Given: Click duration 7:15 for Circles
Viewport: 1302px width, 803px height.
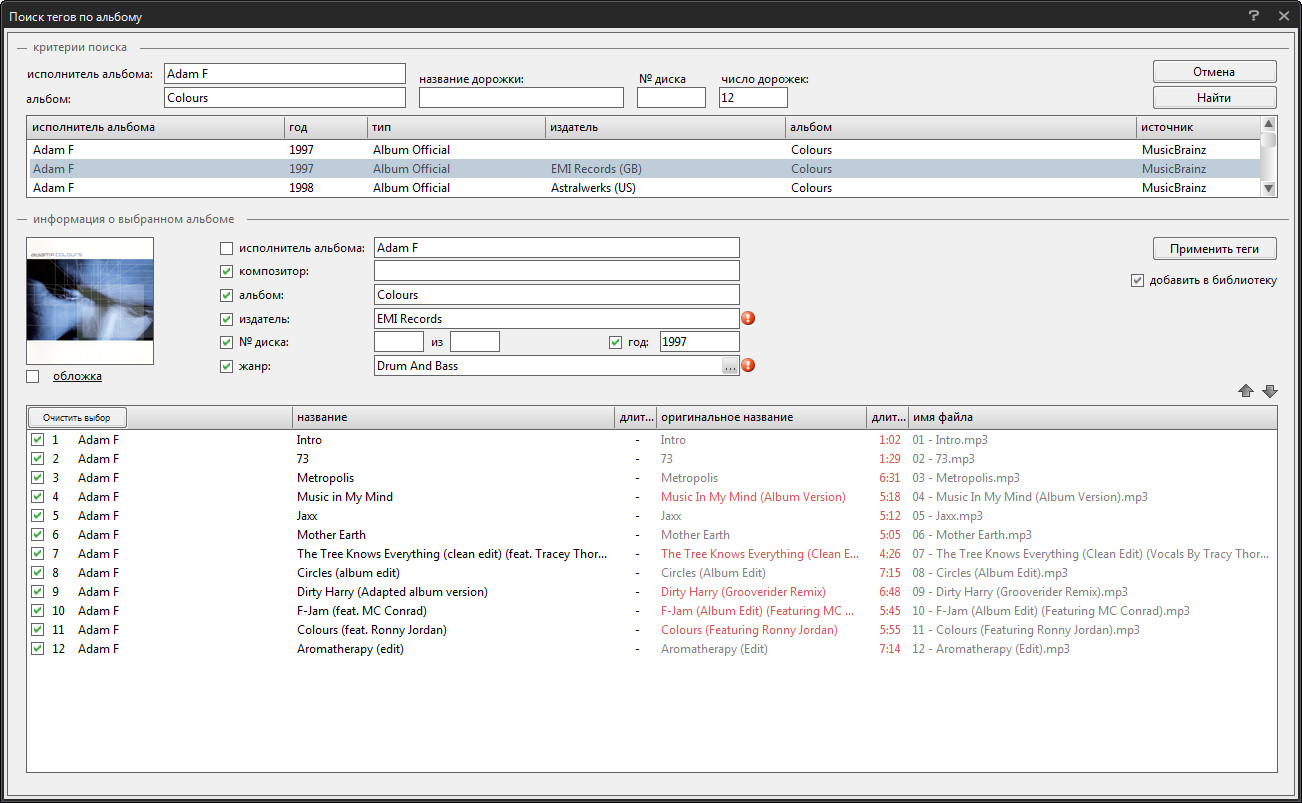Looking at the screenshot, I should click(890, 573).
